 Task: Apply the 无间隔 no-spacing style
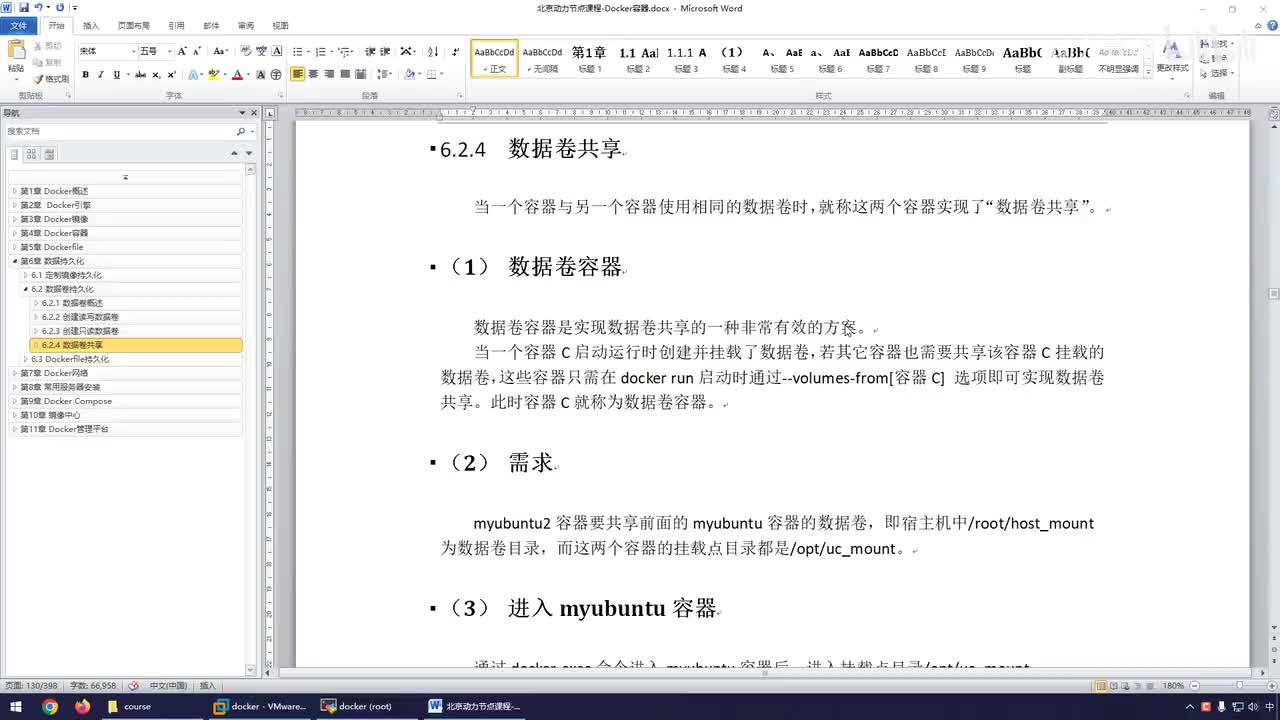click(x=542, y=59)
